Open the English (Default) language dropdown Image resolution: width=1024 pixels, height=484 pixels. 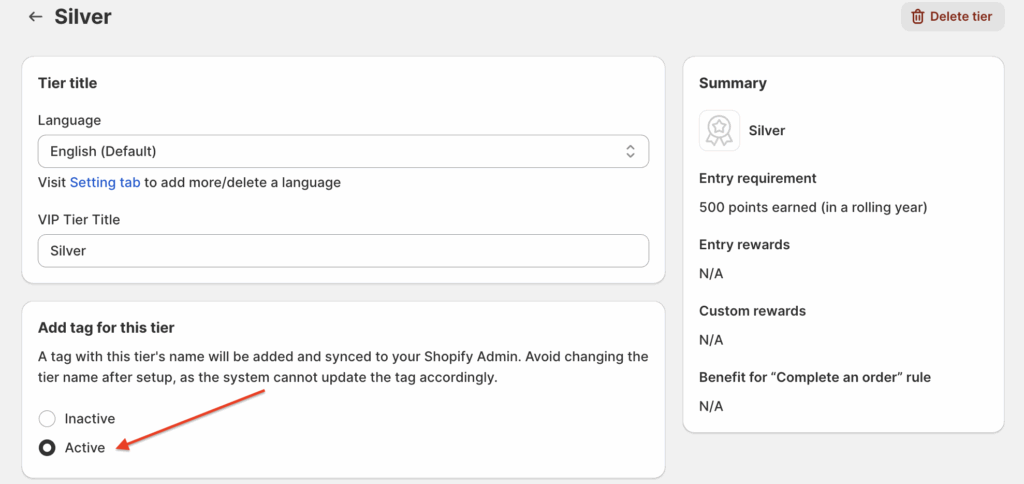342,152
